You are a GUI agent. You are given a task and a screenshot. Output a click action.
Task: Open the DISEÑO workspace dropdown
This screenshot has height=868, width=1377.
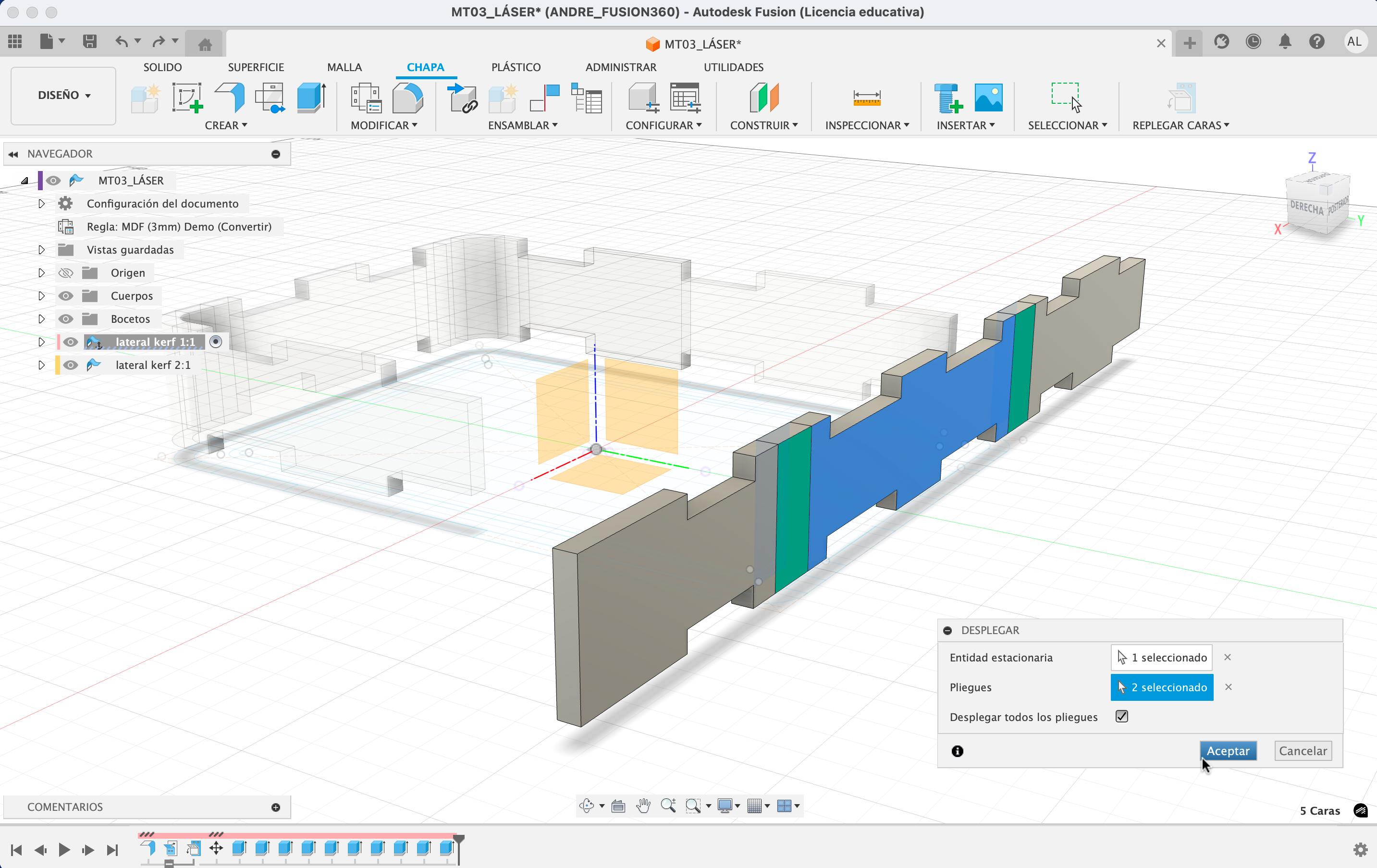[63, 96]
